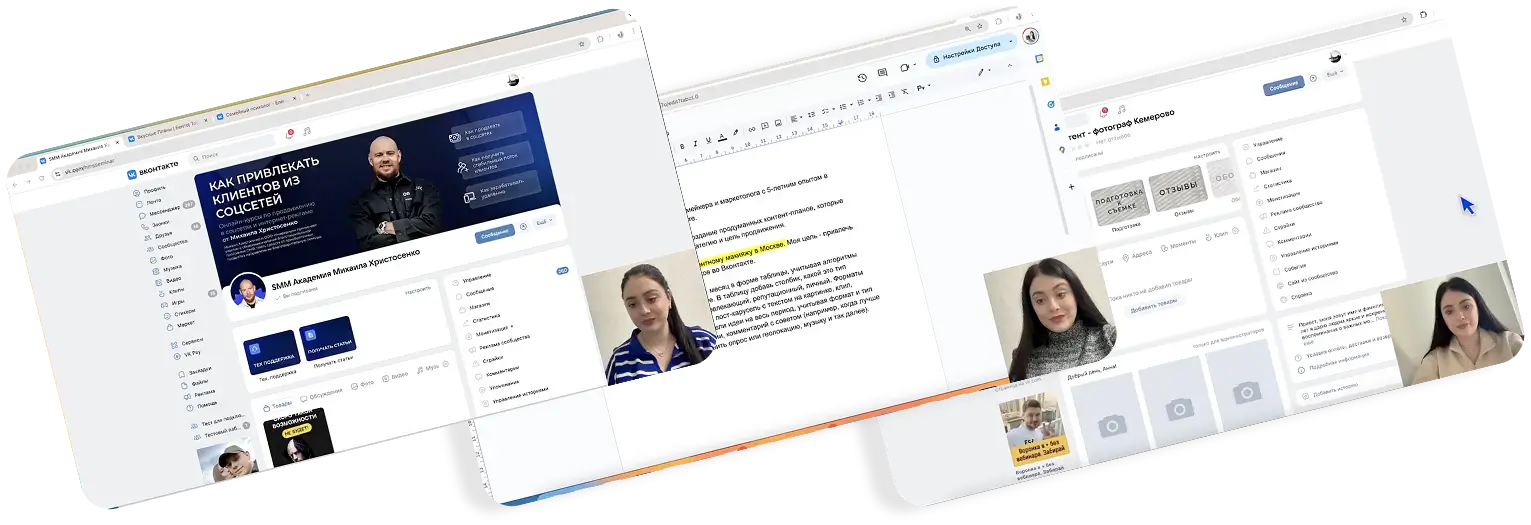Click Сообщение button in SMM Академия window
Image resolution: width=1531 pixels, height=525 pixels.
pyautogui.click(x=495, y=232)
